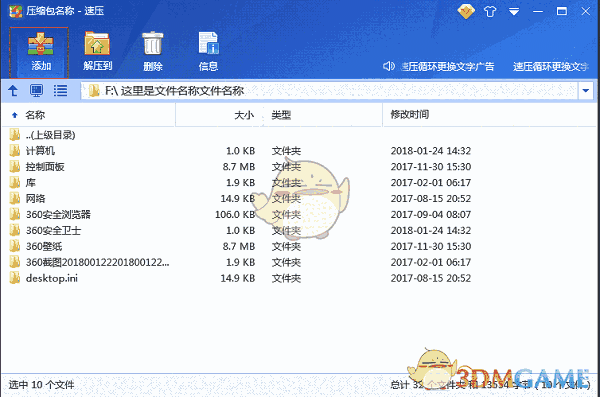Image resolution: width=600 pixels, height=397 pixels.
Task: Open the 解压到 (Extract to) tool
Action: point(97,52)
